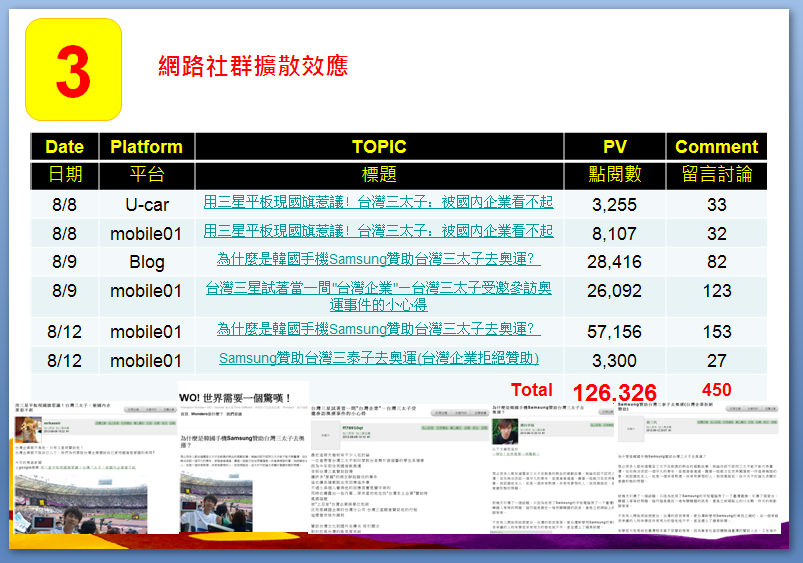Select the Blog platform cell

[147, 262]
